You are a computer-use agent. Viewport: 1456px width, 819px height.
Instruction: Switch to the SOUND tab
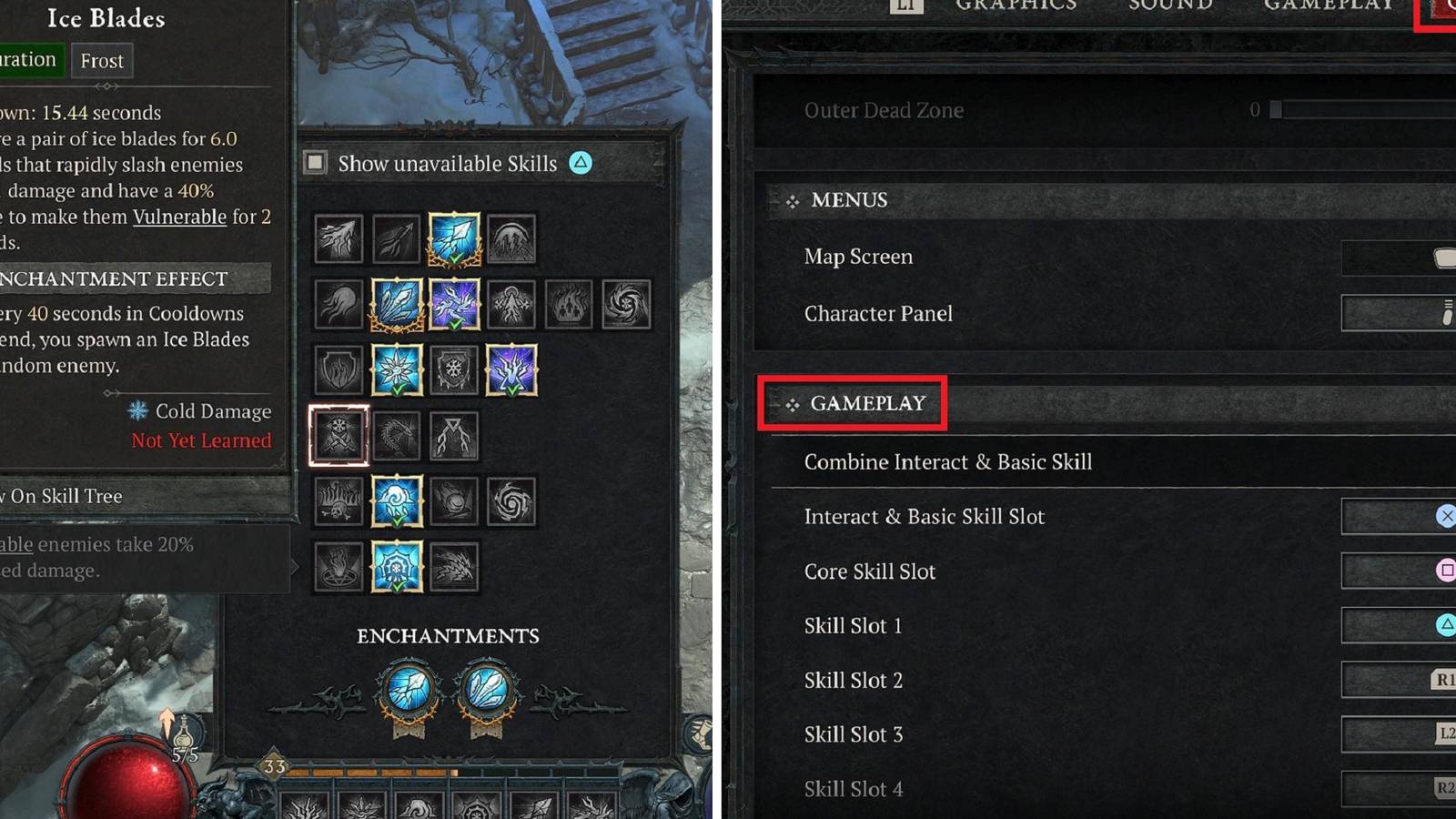1171,5
